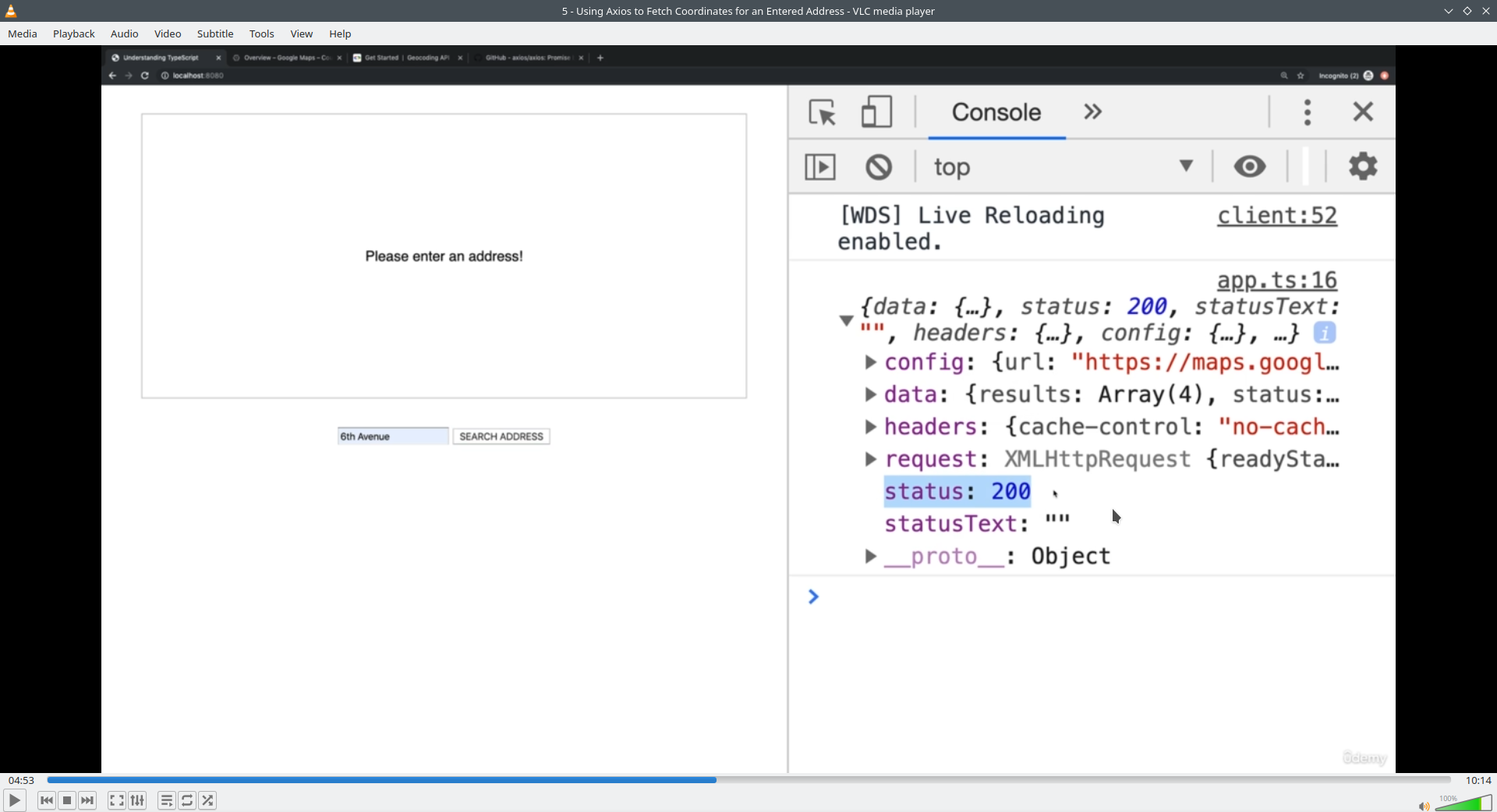
Task: Switch to Understanding TypeScript browser tab
Action: [x=166, y=58]
